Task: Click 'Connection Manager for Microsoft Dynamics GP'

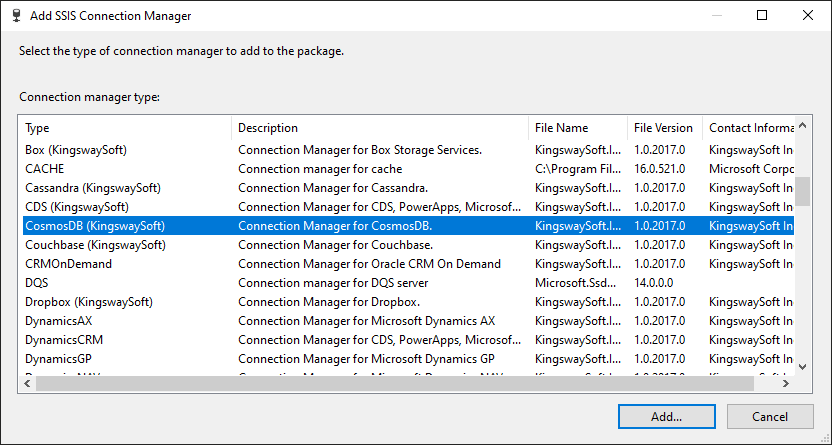Action: 367,359
